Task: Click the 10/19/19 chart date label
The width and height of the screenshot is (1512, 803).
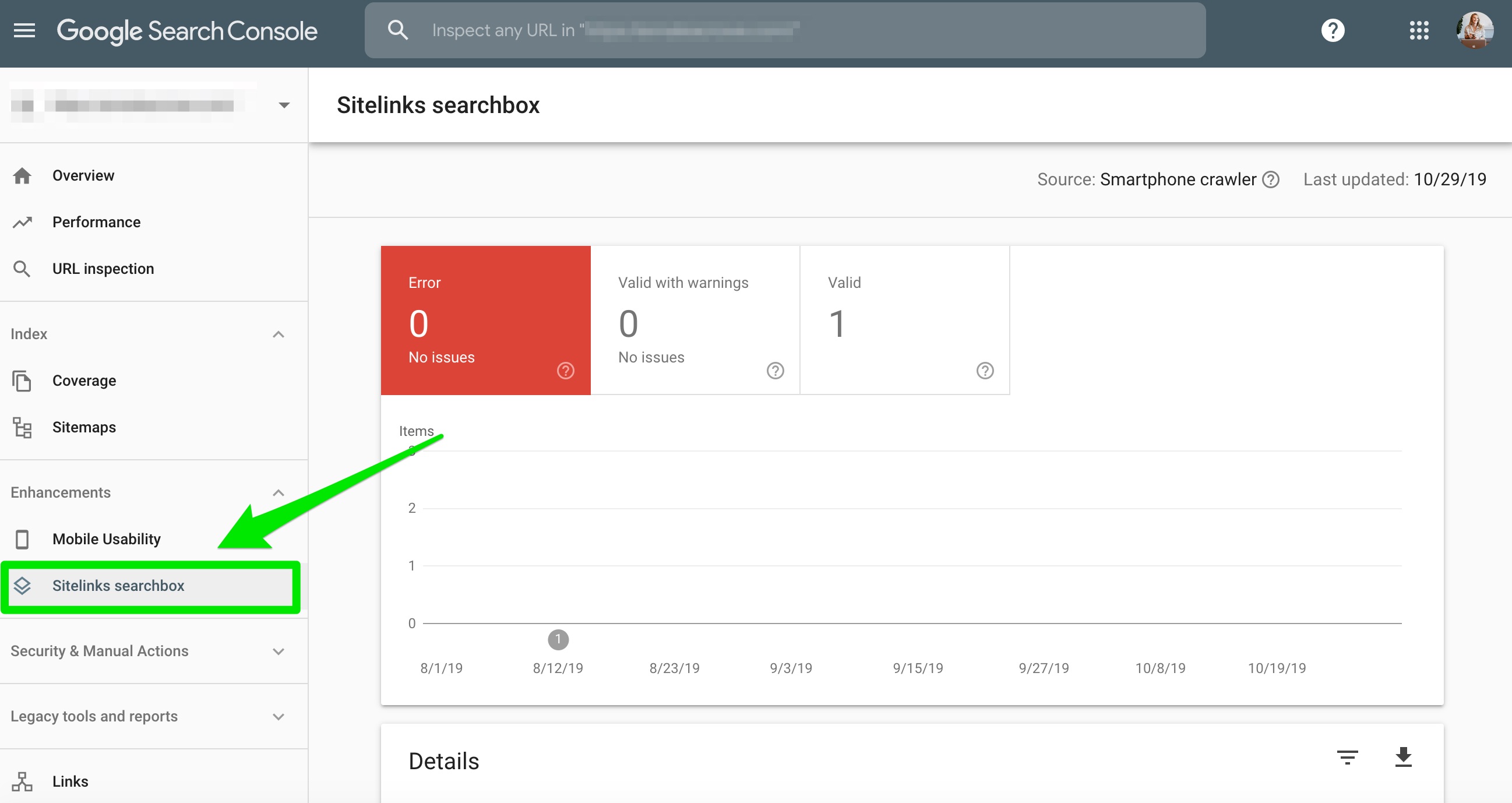Action: click(1277, 668)
